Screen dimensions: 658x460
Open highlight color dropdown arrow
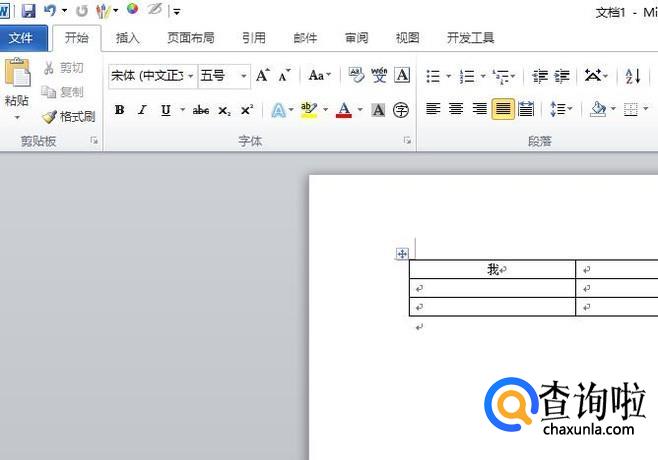click(x=326, y=110)
